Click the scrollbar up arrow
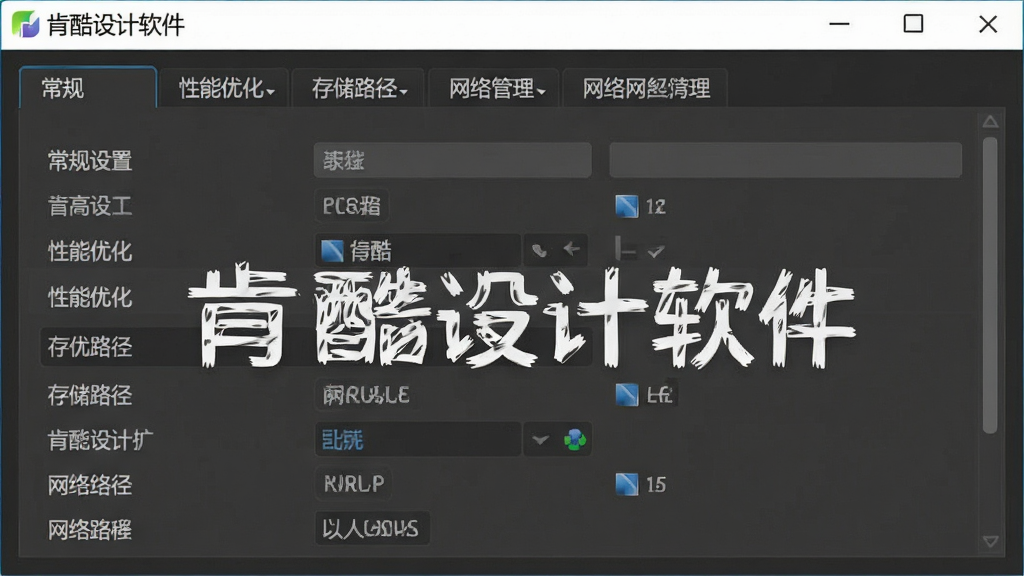1024x576 pixels. point(990,121)
